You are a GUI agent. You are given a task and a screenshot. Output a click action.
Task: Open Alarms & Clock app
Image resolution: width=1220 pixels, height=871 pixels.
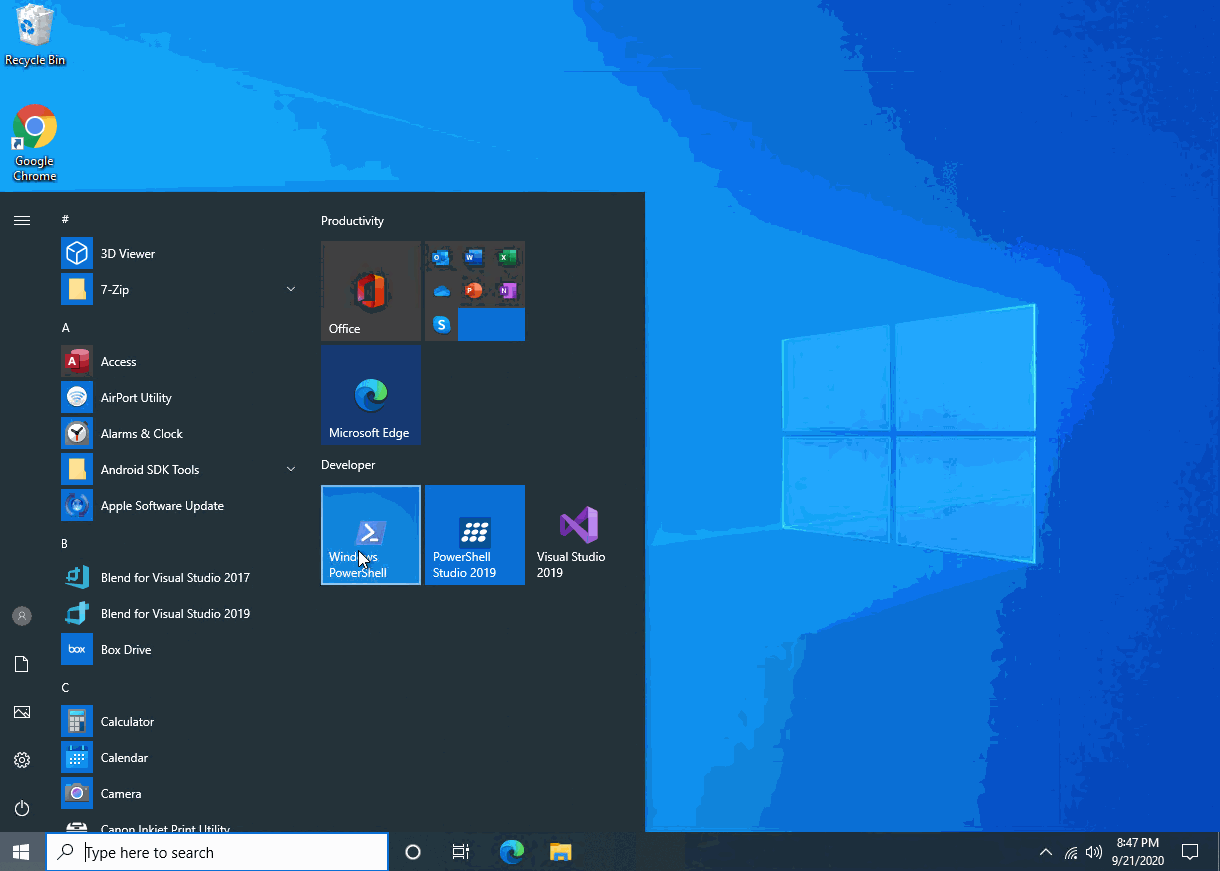(x=180, y=434)
